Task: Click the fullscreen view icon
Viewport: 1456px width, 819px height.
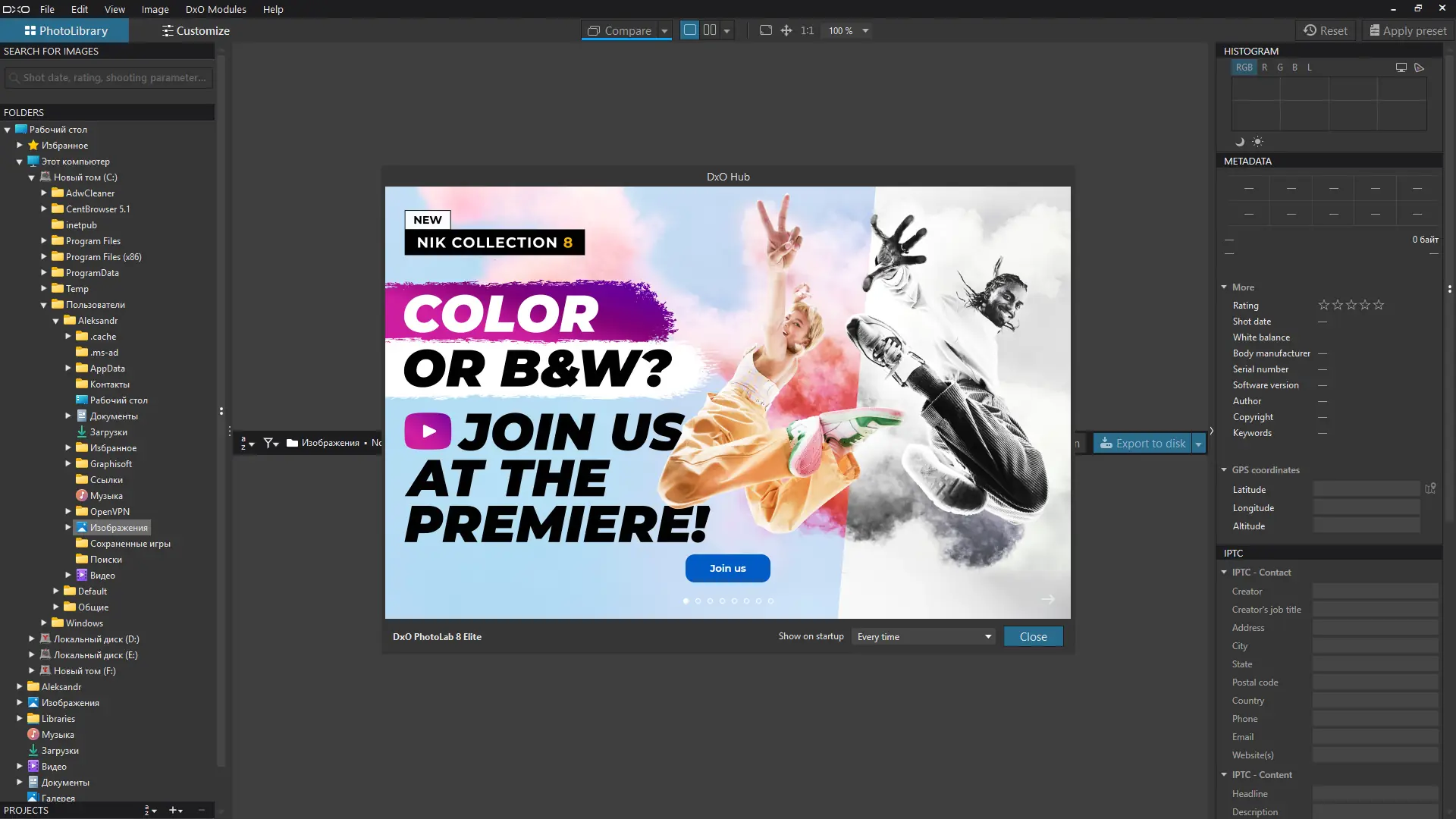Action: [766, 30]
